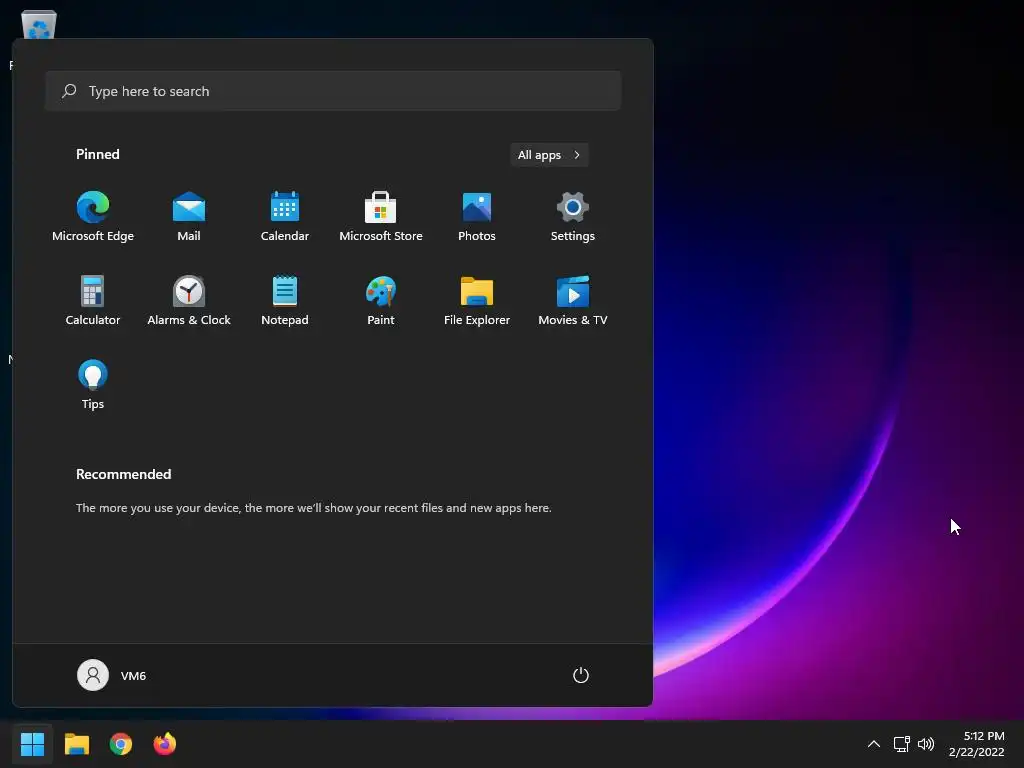Launch Movies & TV
Screen dimensions: 1024x768
(573, 301)
